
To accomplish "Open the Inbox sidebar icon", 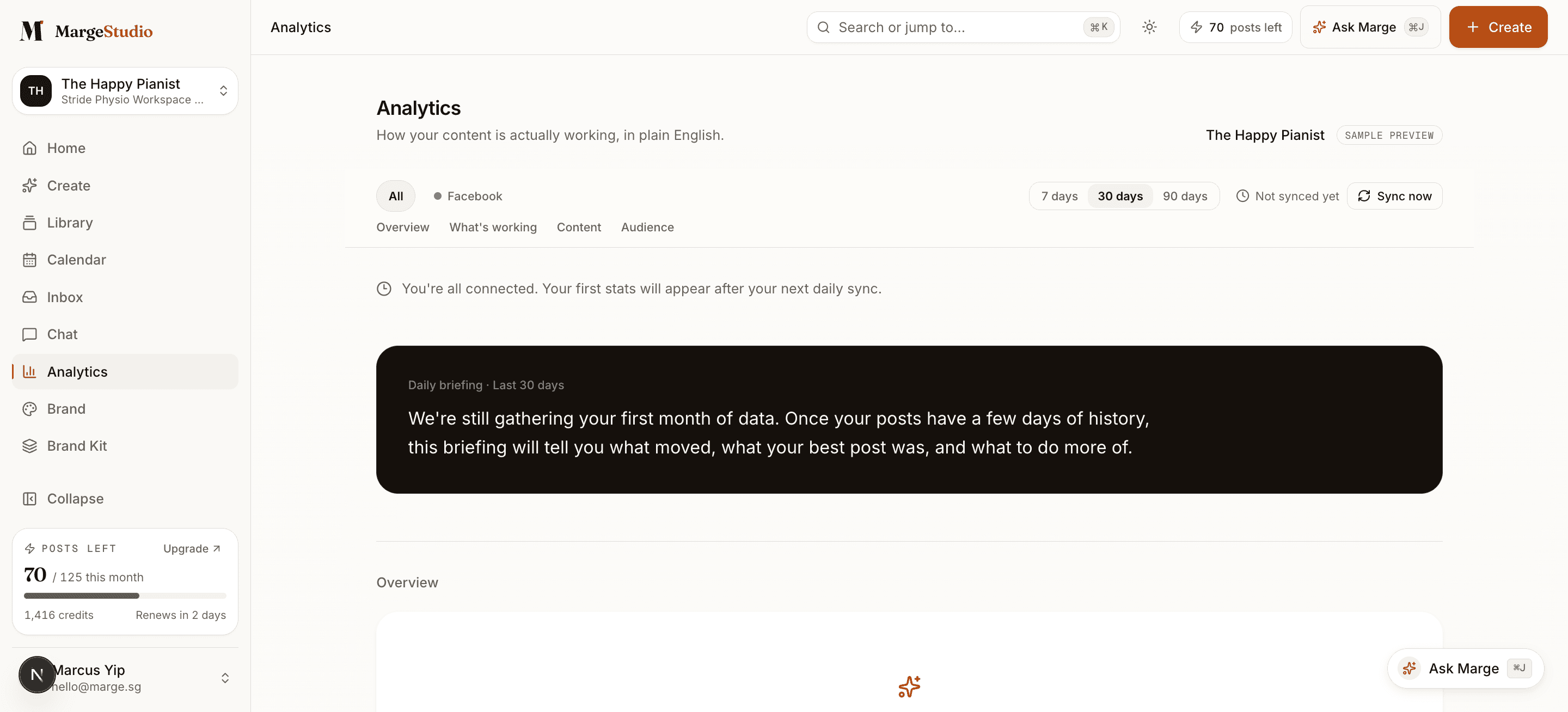I will tap(29, 297).
